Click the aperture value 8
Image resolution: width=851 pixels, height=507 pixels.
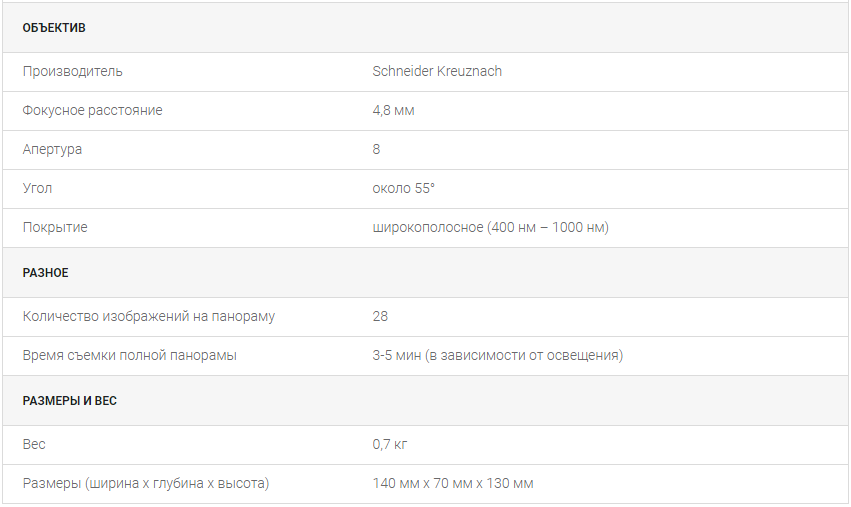pyautogui.click(x=376, y=149)
